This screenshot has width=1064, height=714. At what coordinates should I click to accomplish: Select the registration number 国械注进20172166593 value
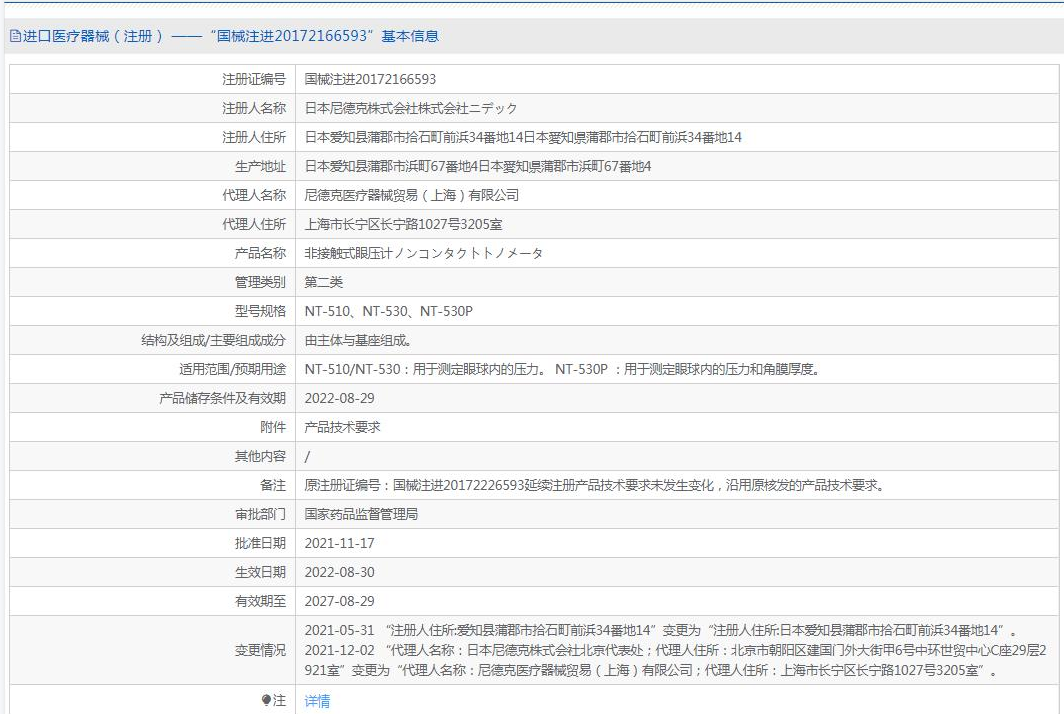pos(370,79)
